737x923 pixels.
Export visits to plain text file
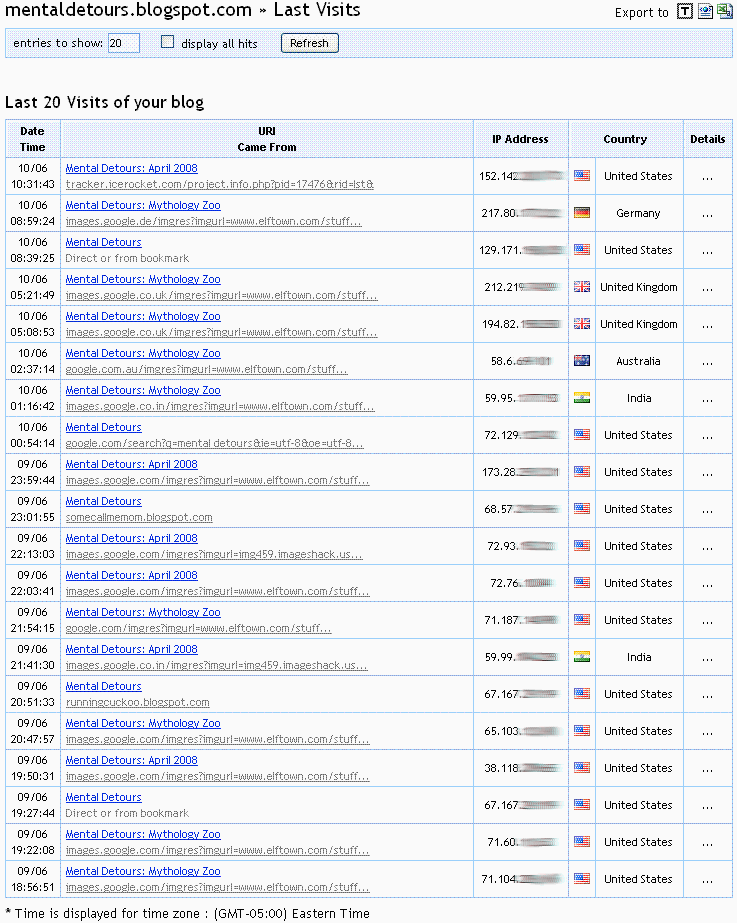(684, 12)
